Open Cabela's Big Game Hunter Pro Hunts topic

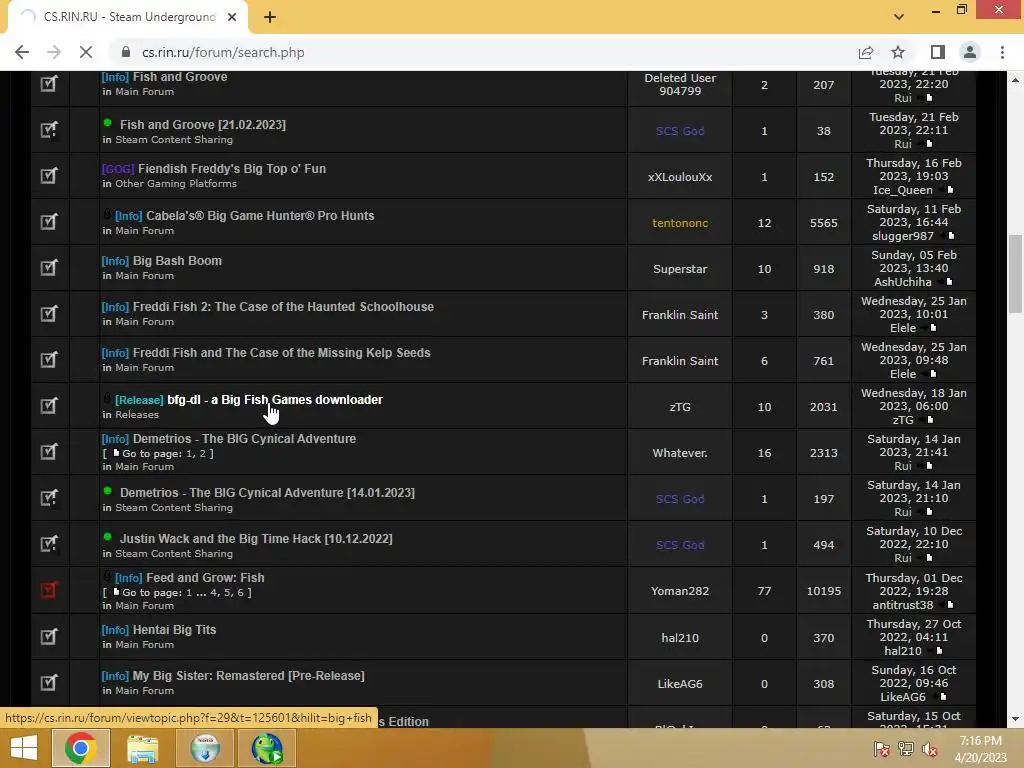tap(260, 216)
